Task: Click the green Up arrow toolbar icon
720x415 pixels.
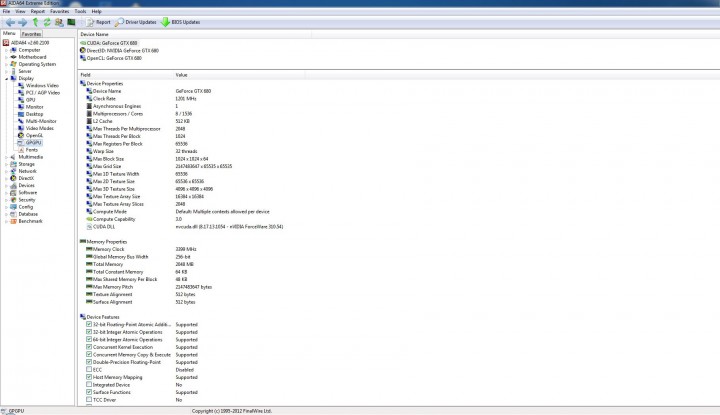Action: [35, 22]
